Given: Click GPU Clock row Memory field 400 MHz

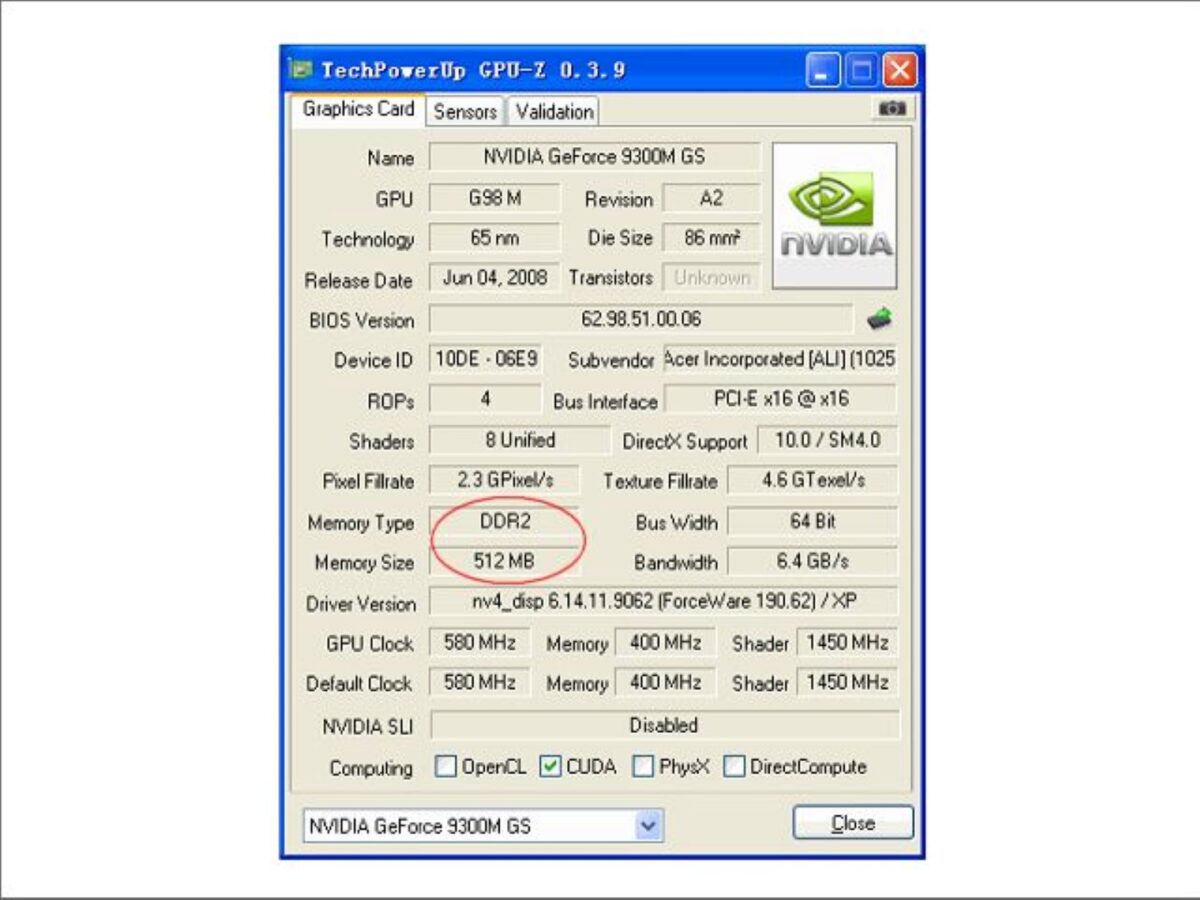Looking at the screenshot, I should (665, 643).
